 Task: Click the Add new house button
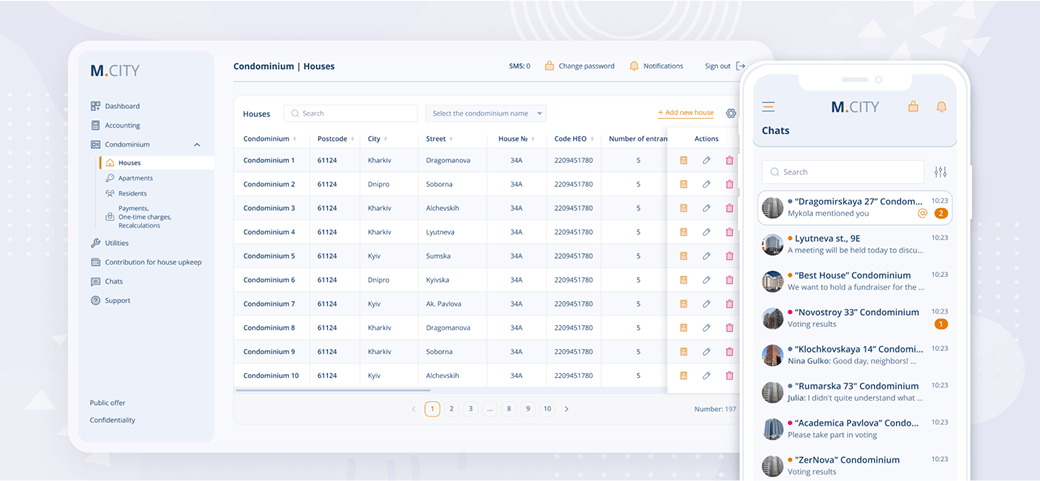click(686, 113)
